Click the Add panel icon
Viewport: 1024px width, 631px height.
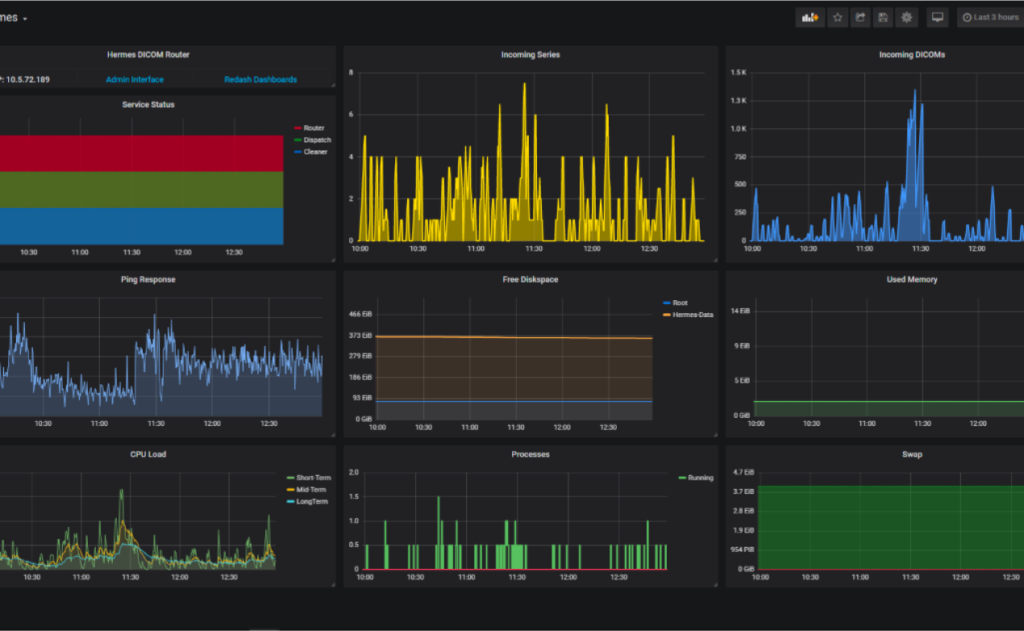coord(810,17)
